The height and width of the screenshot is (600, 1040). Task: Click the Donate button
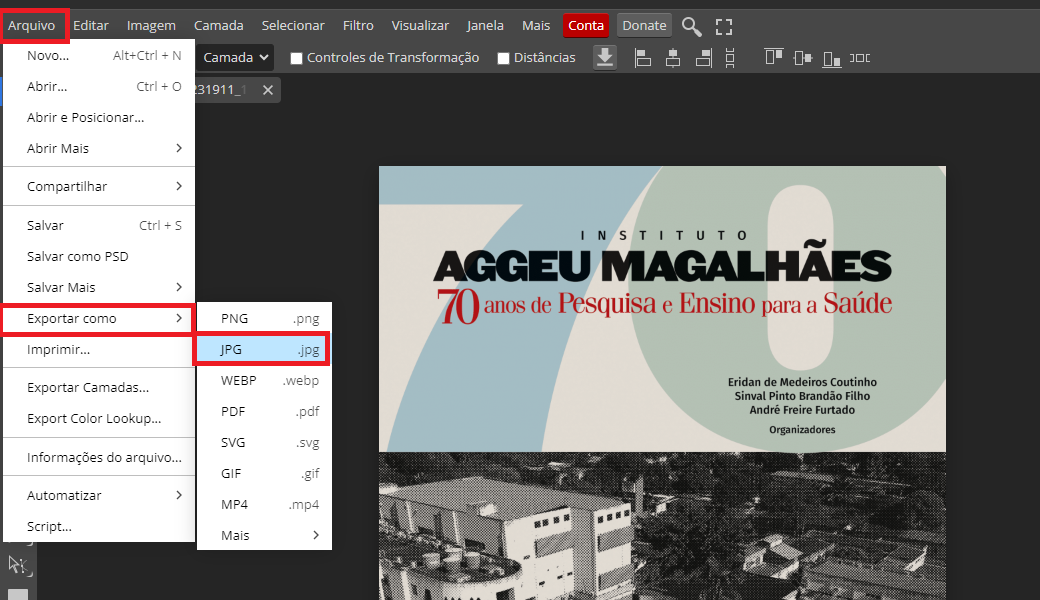pos(644,26)
